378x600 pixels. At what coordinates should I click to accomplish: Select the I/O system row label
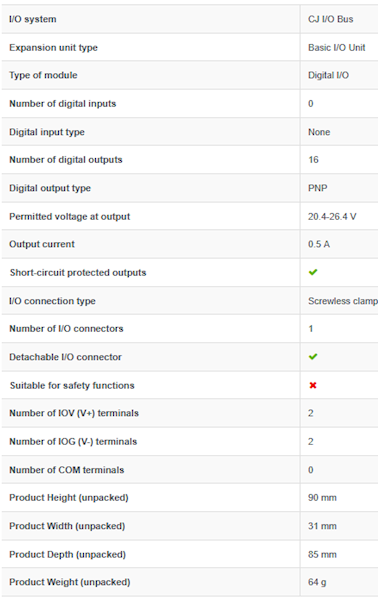coord(33,19)
